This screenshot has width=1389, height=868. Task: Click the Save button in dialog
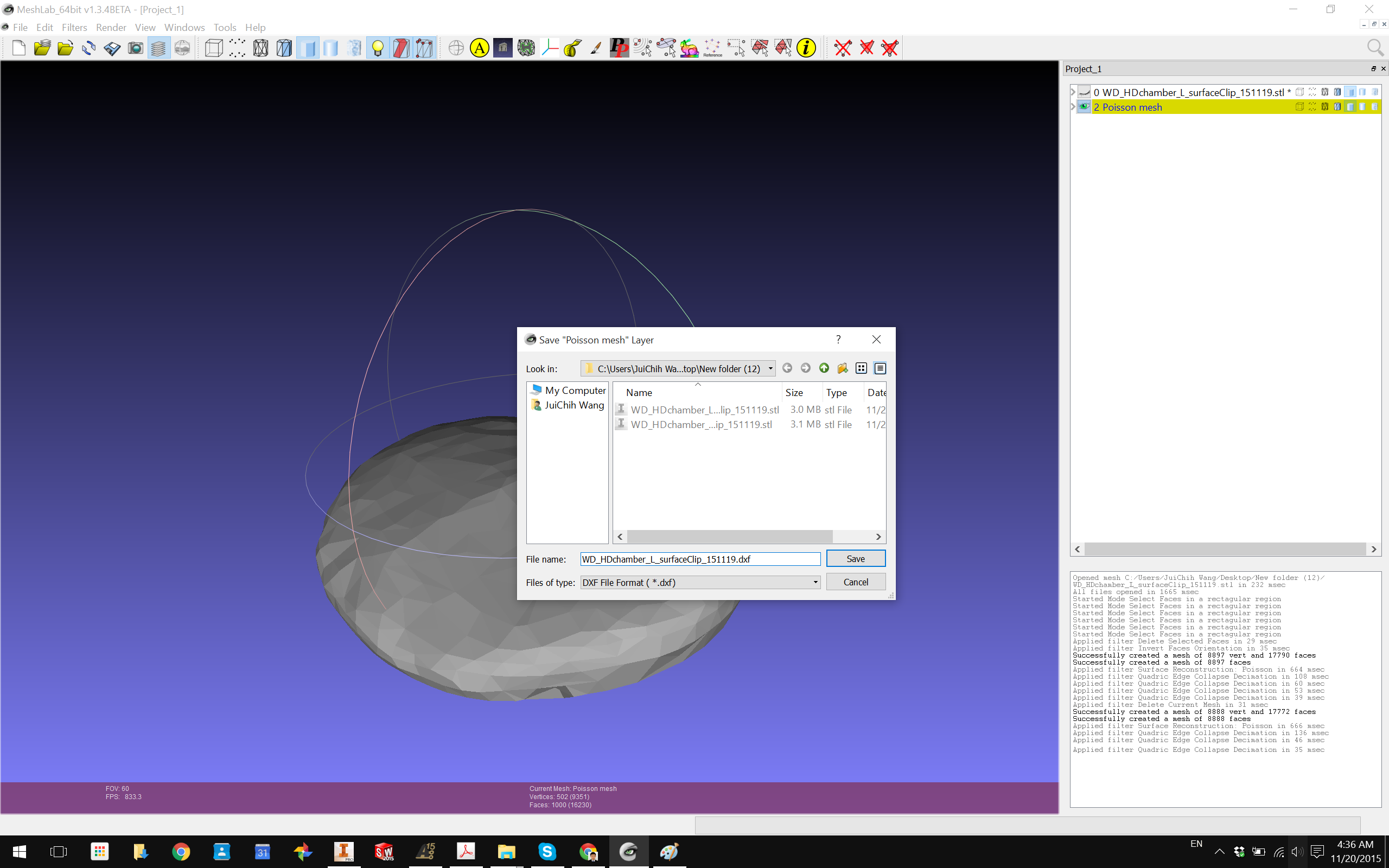(x=855, y=558)
